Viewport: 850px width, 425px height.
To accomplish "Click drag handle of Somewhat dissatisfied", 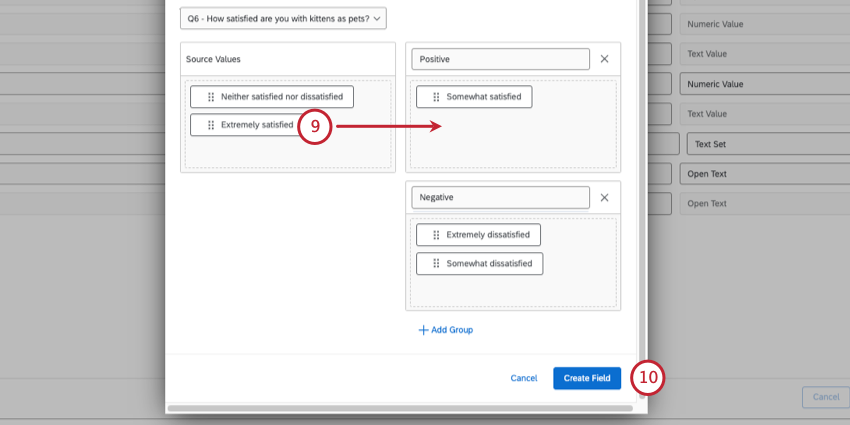I will (436, 263).
